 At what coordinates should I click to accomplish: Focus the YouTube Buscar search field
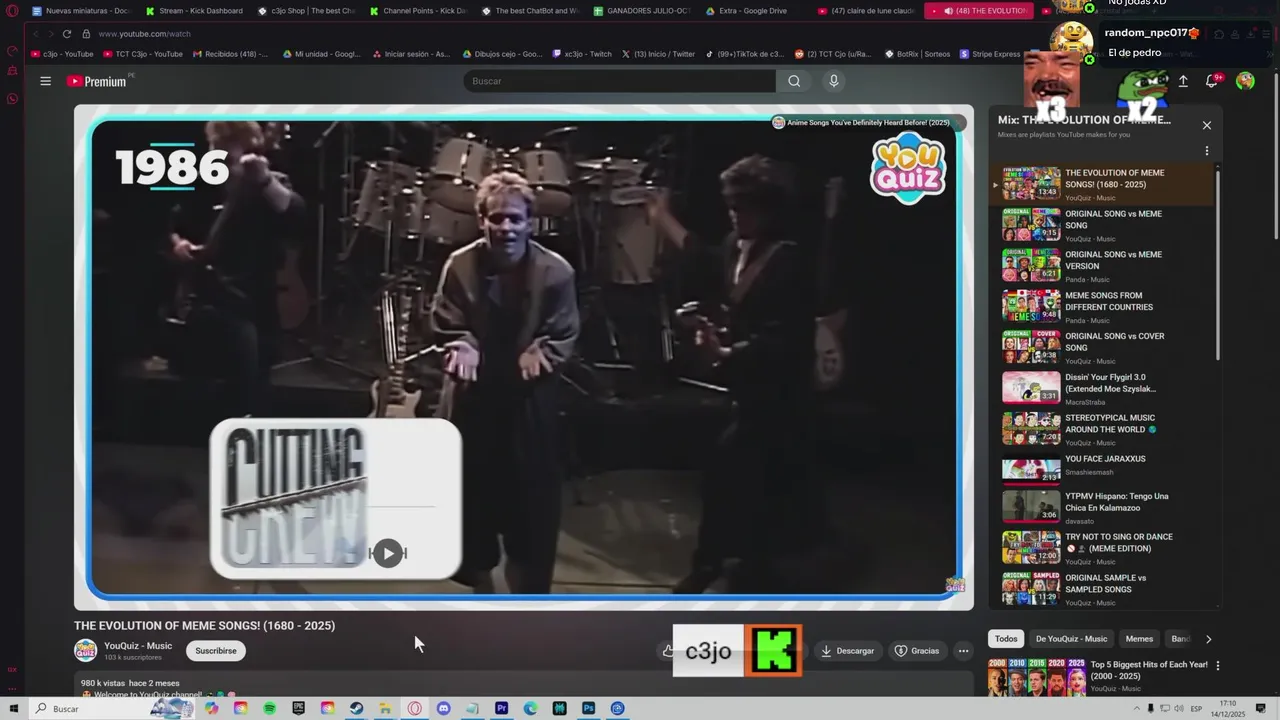click(x=620, y=81)
